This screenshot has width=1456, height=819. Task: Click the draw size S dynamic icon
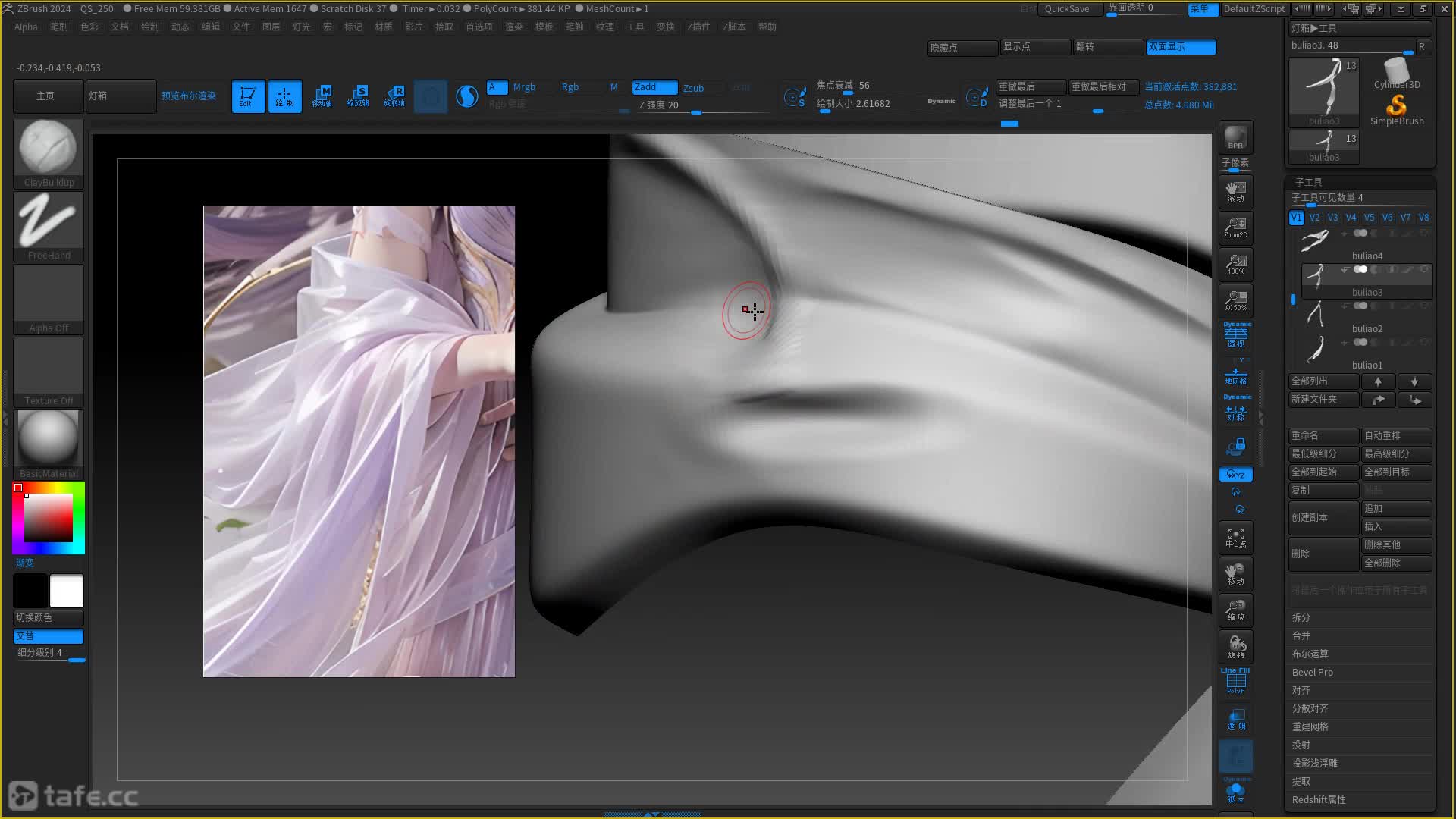795,97
